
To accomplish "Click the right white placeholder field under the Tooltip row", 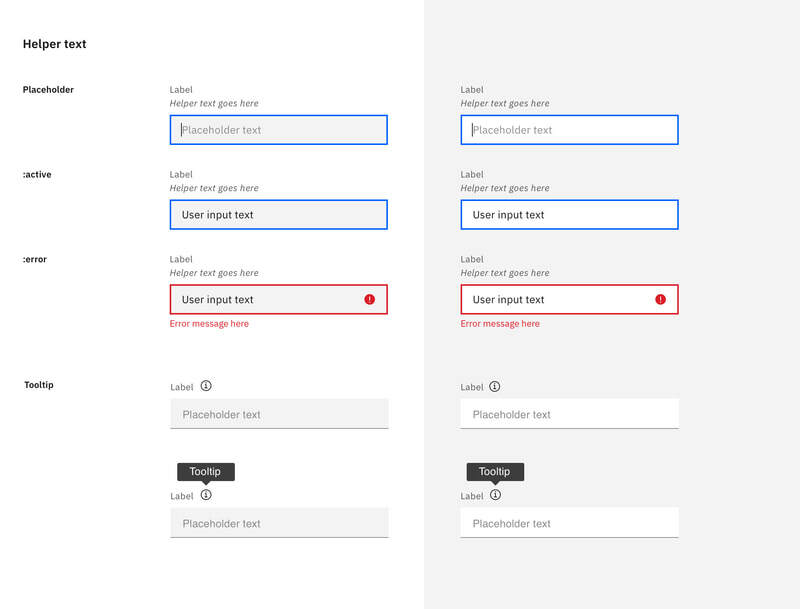I will point(569,414).
